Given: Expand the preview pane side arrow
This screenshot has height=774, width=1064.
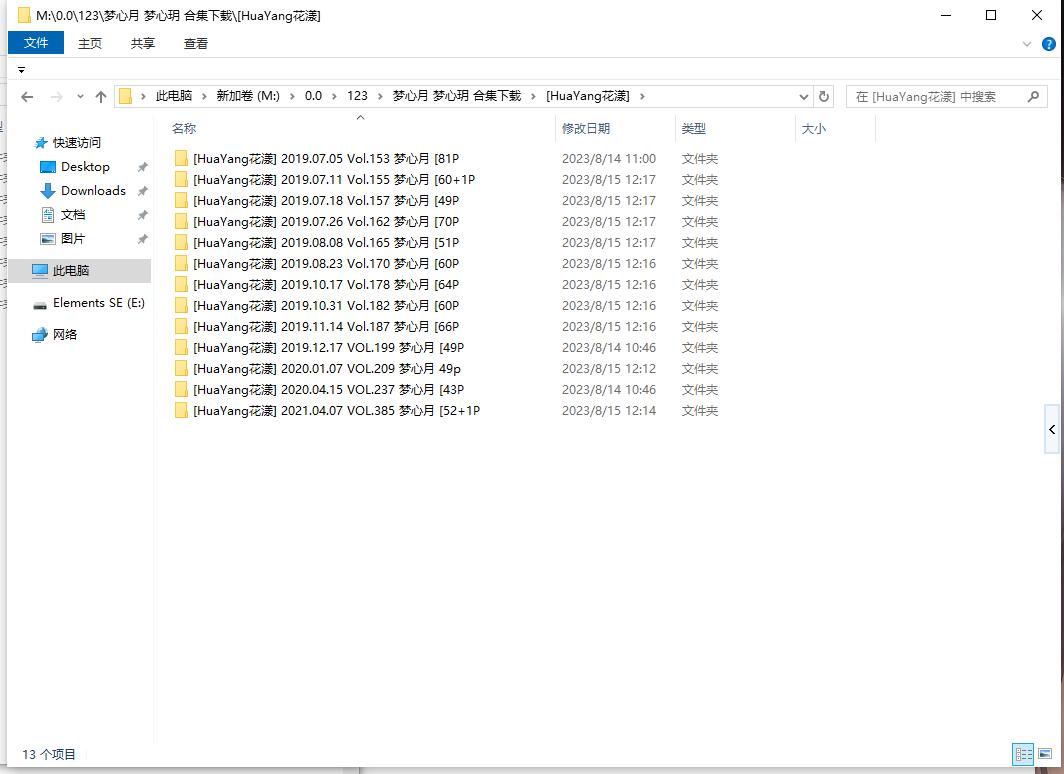Looking at the screenshot, I should [1052, 430].
